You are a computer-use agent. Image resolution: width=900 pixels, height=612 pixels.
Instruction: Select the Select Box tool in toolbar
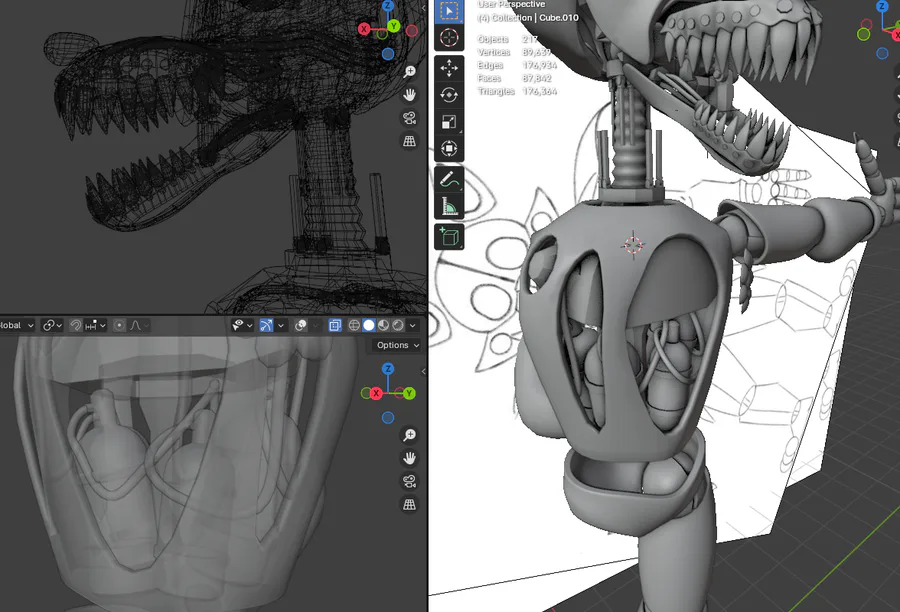[449, 11]
